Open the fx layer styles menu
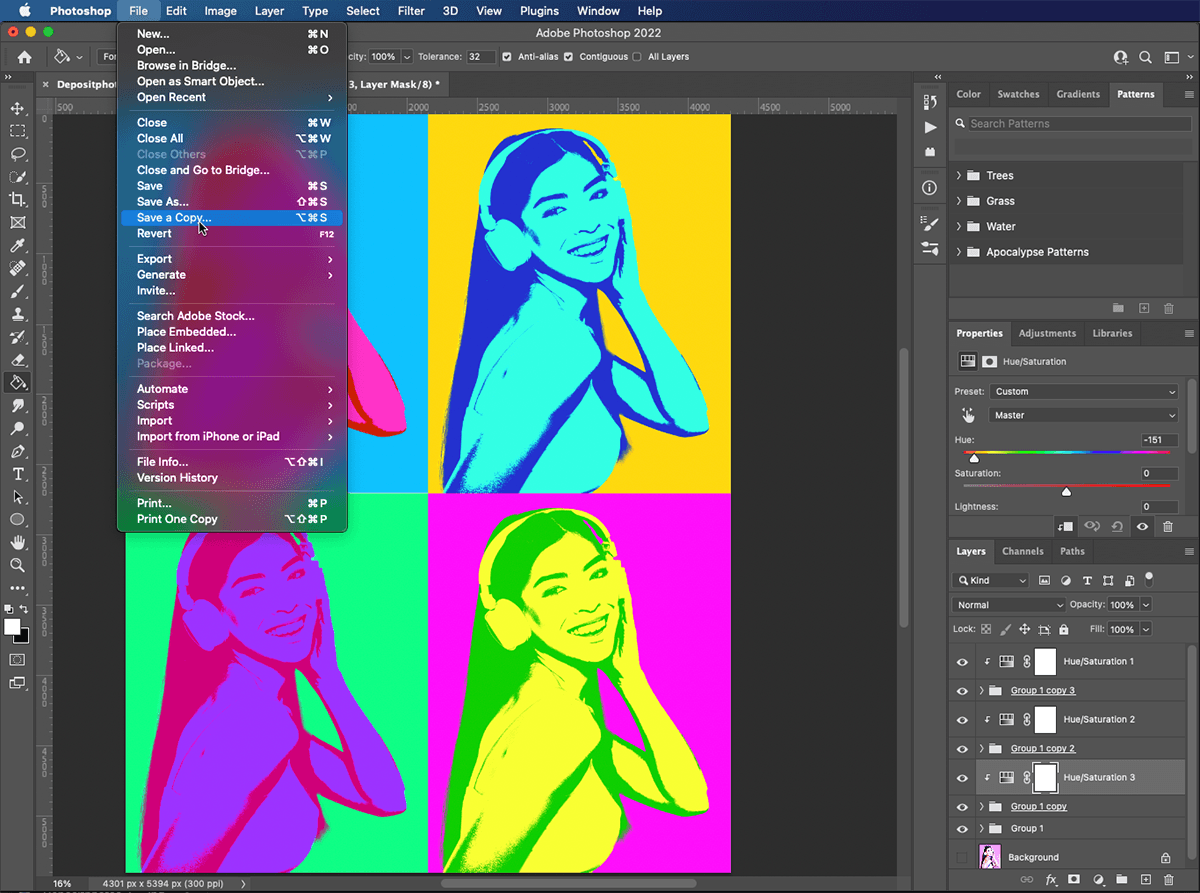 pyautogui.click(x=1049, y=877)
